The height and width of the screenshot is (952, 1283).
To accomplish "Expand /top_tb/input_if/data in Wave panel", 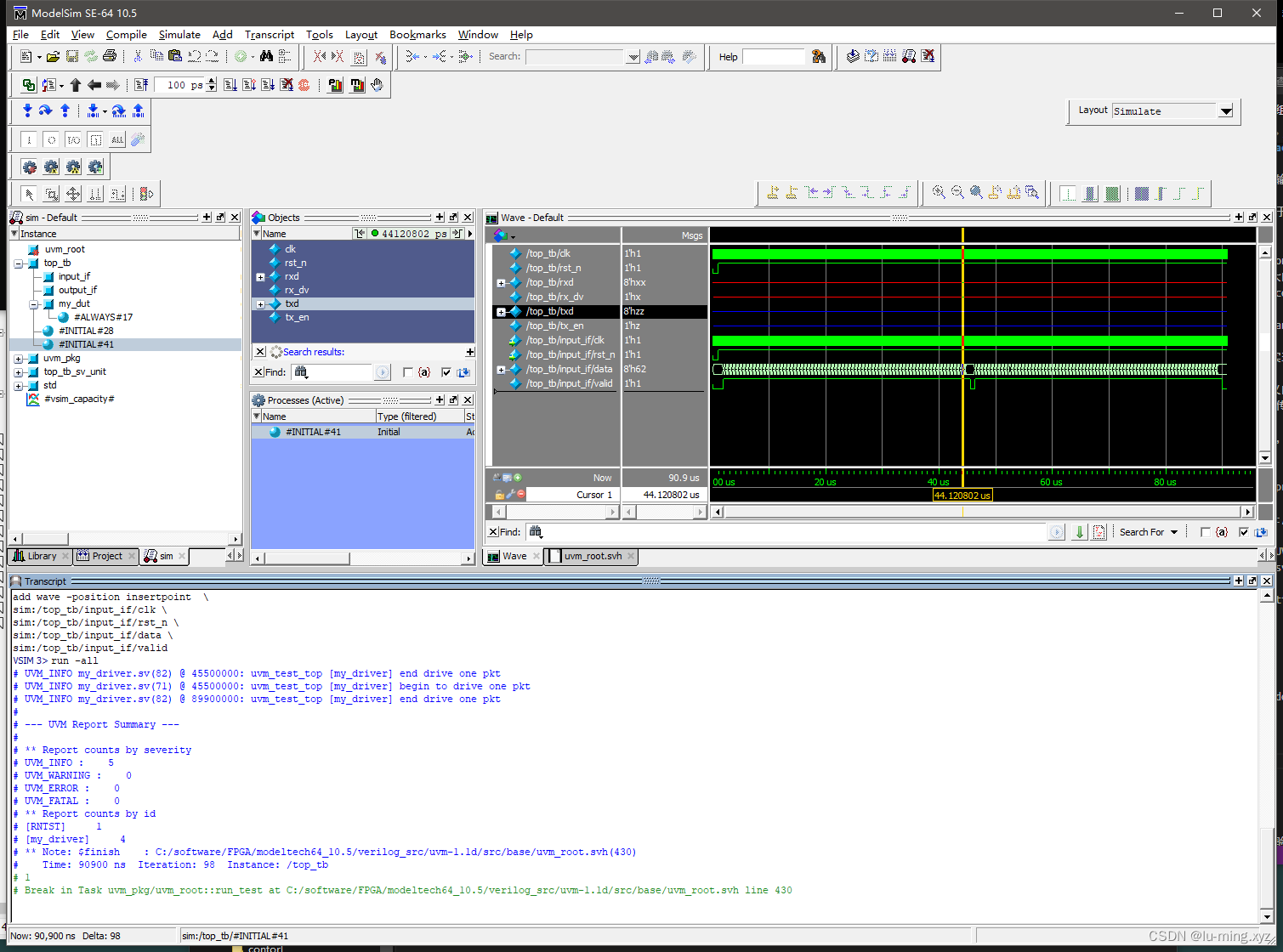I will [501, 370].
